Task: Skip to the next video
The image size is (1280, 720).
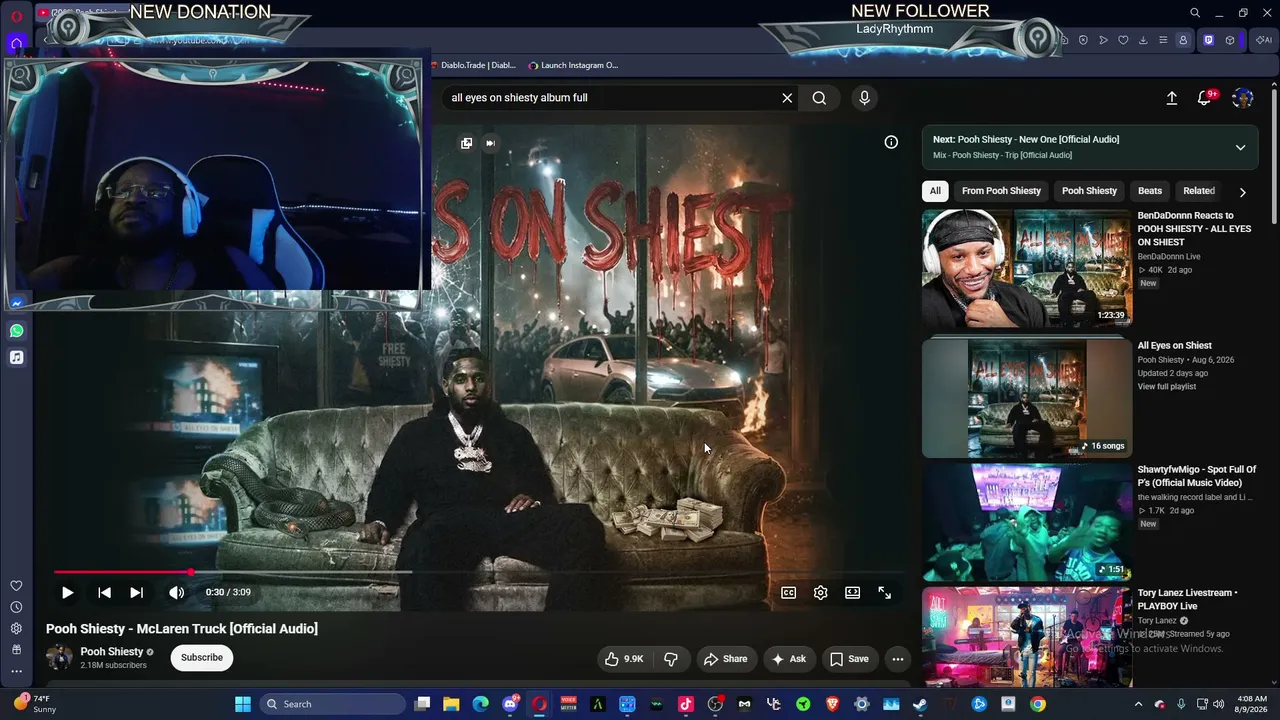Action: (x=136, y=592)
